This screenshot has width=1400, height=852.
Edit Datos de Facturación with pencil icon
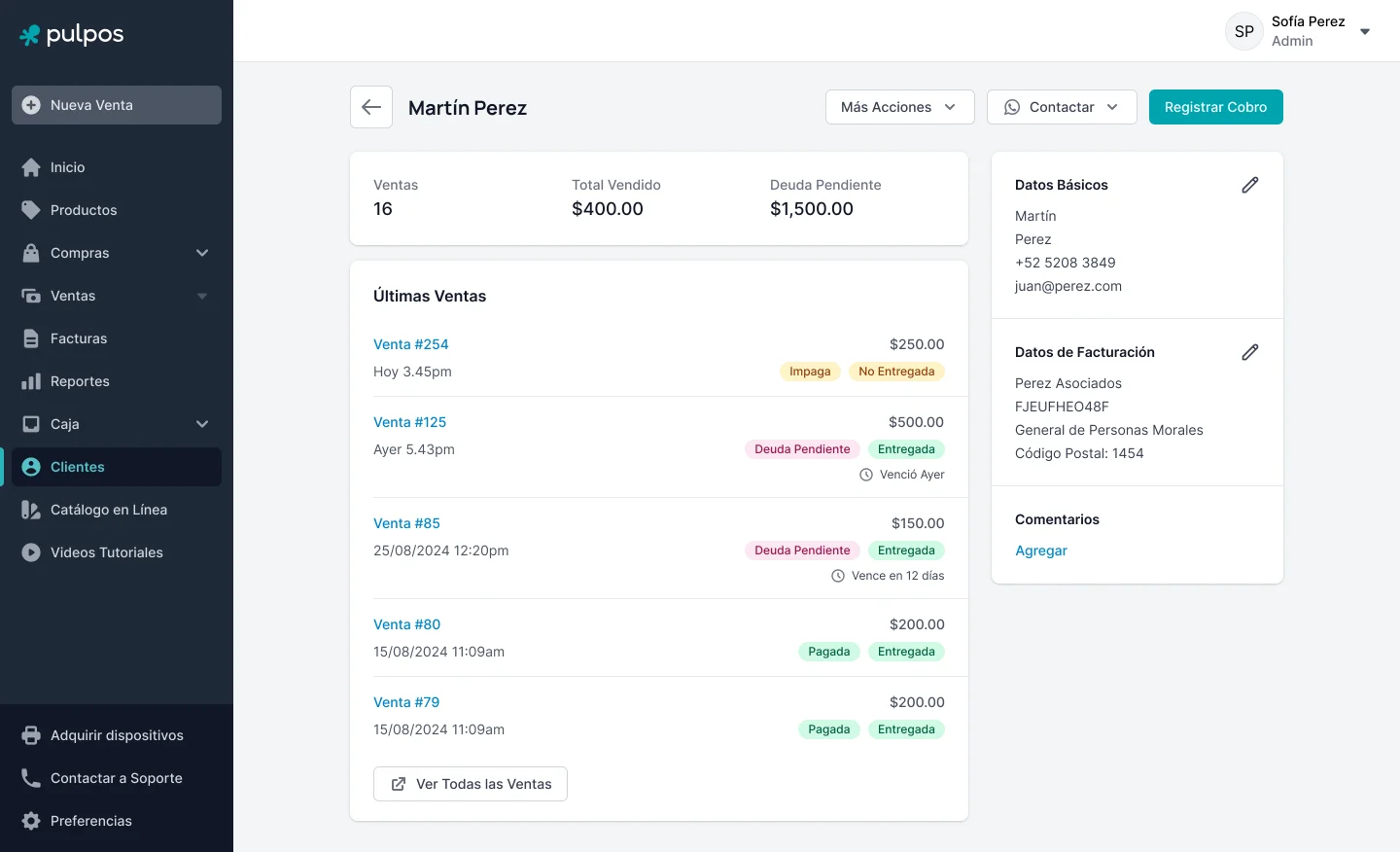click(x=1250, y=352)
